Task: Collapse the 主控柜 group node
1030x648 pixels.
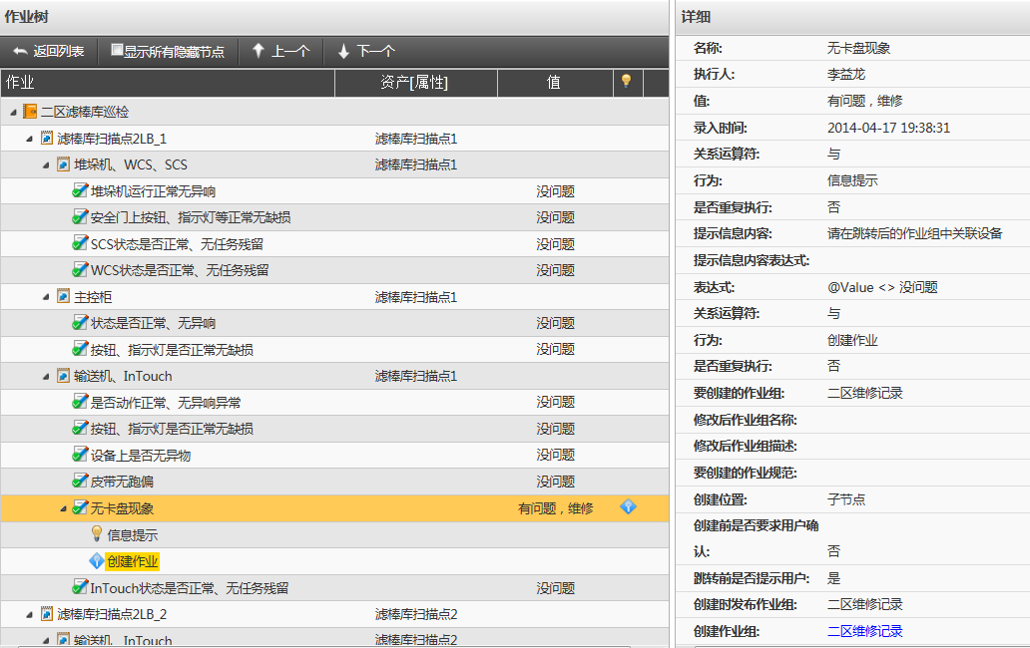Action: (46, 297)
